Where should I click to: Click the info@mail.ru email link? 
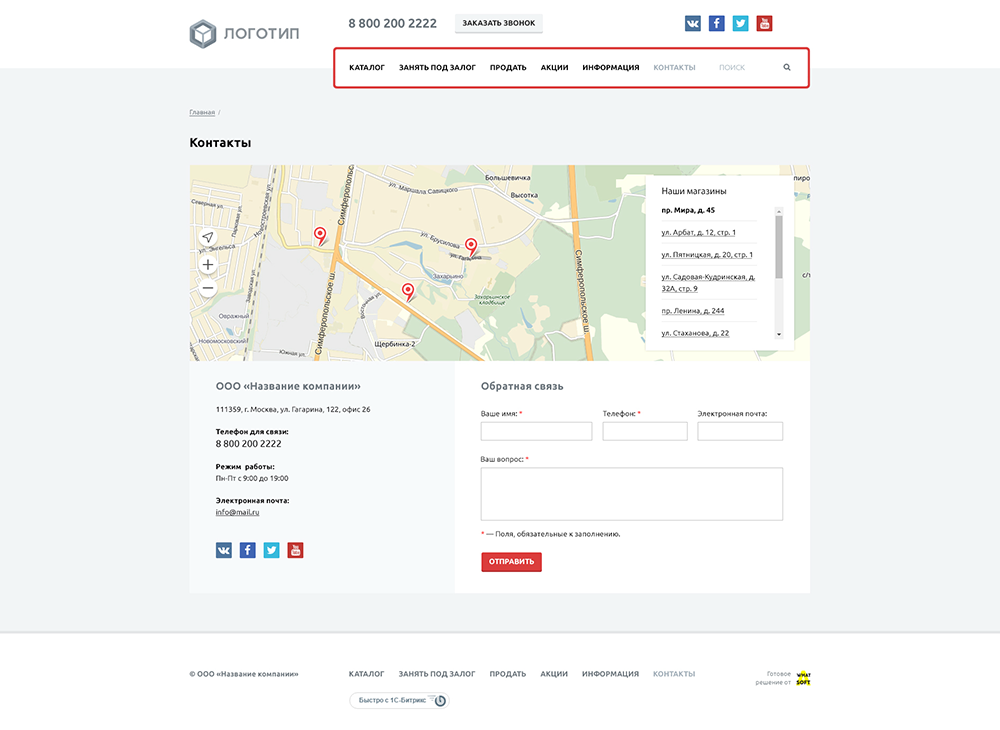tap(237, 512)
